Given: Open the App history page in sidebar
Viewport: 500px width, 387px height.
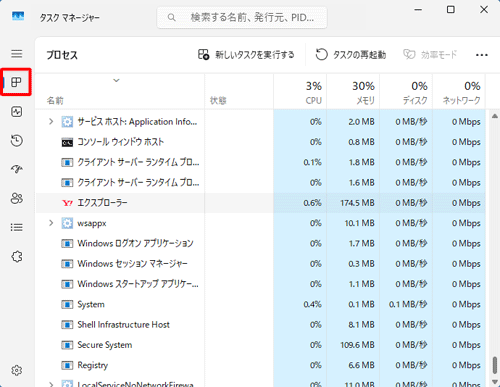Looking at the screenshot, I should [17, 140].
